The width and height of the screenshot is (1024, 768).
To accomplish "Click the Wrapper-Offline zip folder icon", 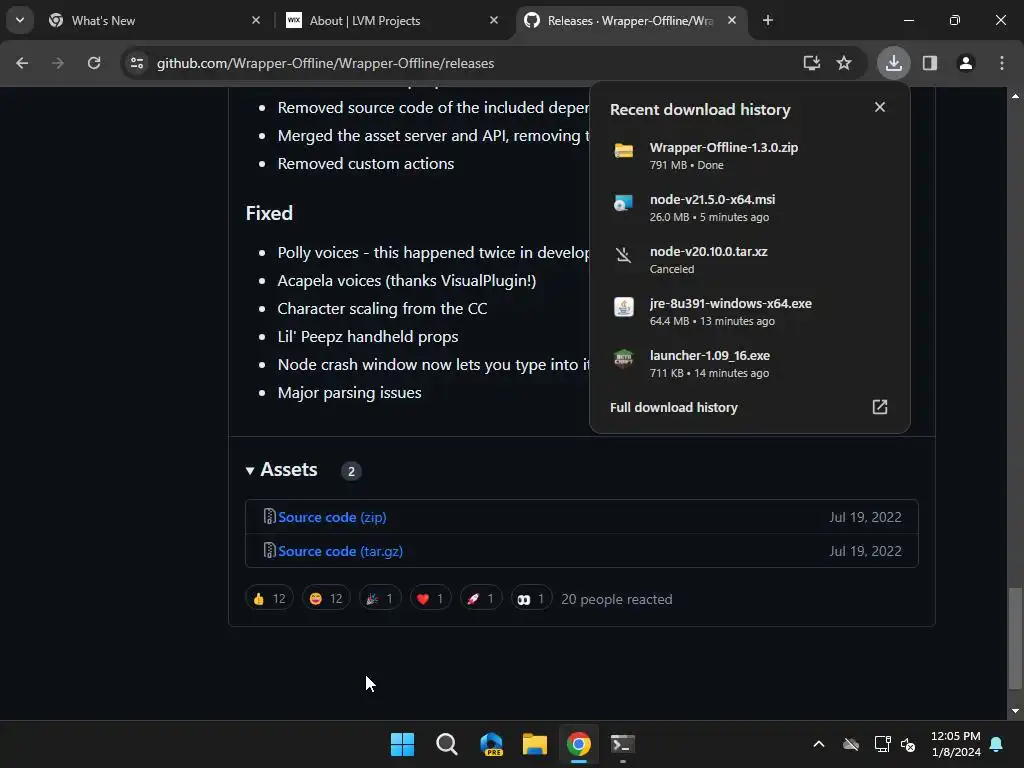I will (x=624, y=151).
